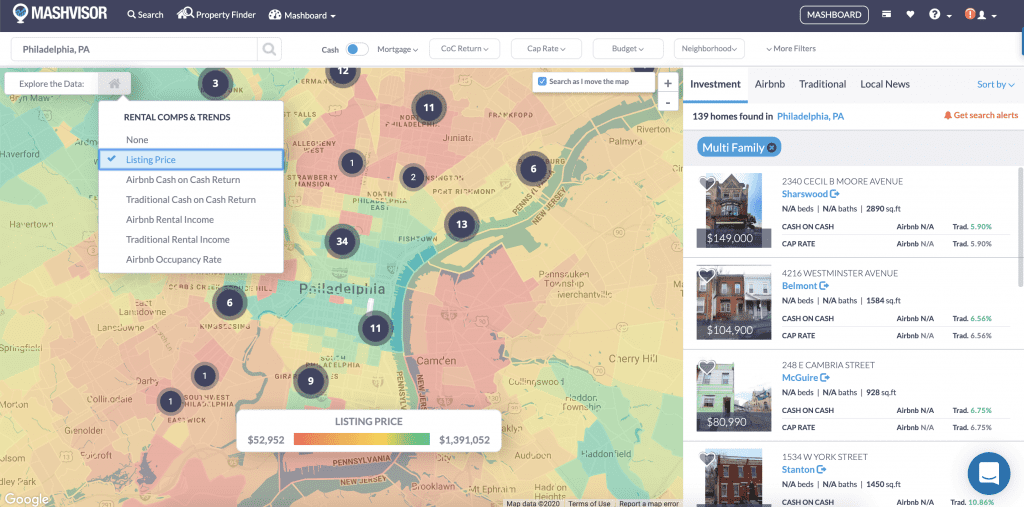This screenshot has width=1024, height=507.
Task: Expand More Filters
Action: pos(791,49)
